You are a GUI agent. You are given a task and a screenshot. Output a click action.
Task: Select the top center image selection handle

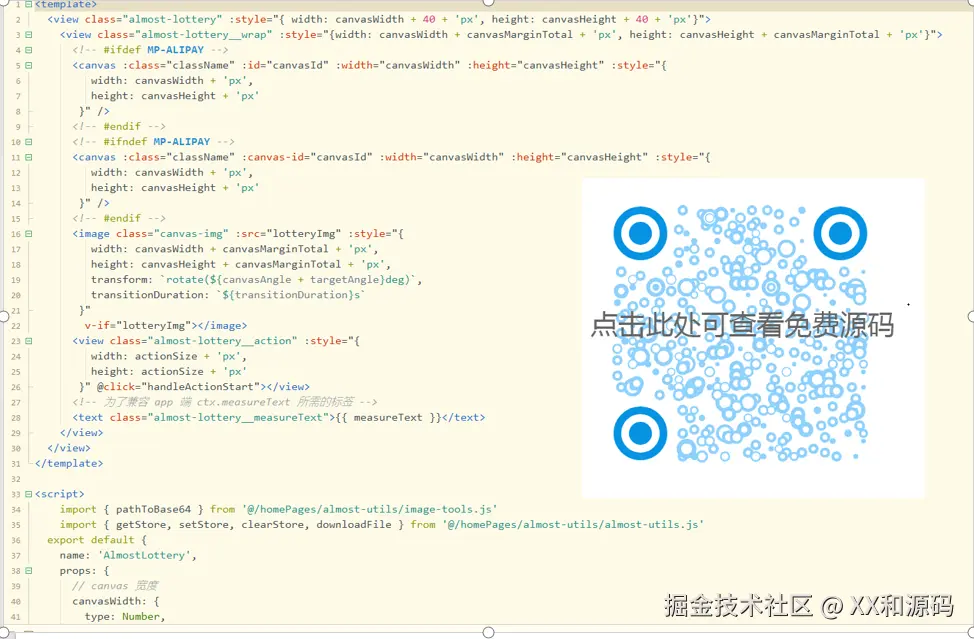tap(488, 2)
